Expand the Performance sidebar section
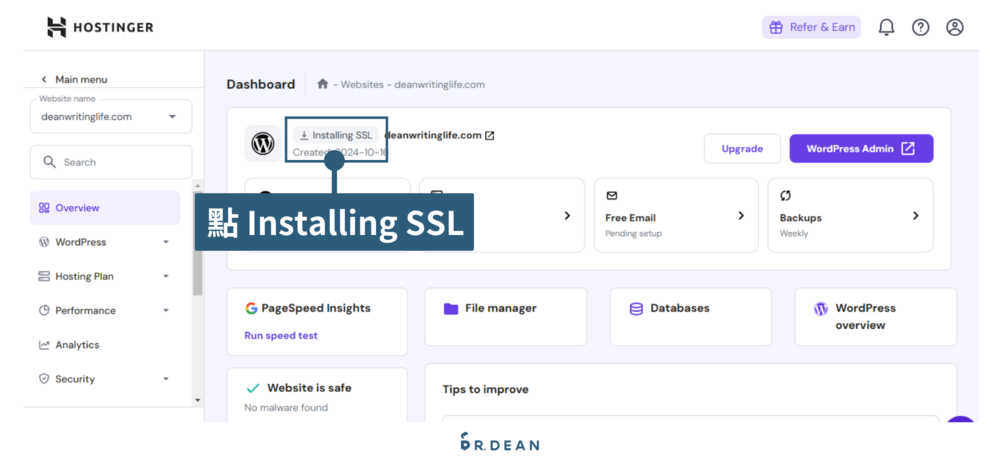The width and height of the screenshot is (1000, 469). [x=166, y=311]
